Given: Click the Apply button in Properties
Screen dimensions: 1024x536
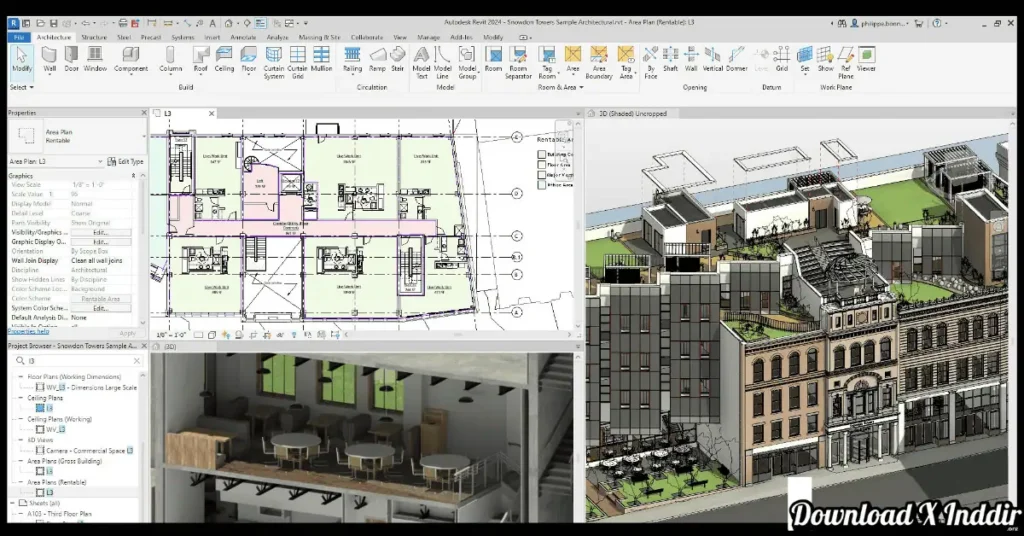Looking at the screenshot, I should 127,333.
